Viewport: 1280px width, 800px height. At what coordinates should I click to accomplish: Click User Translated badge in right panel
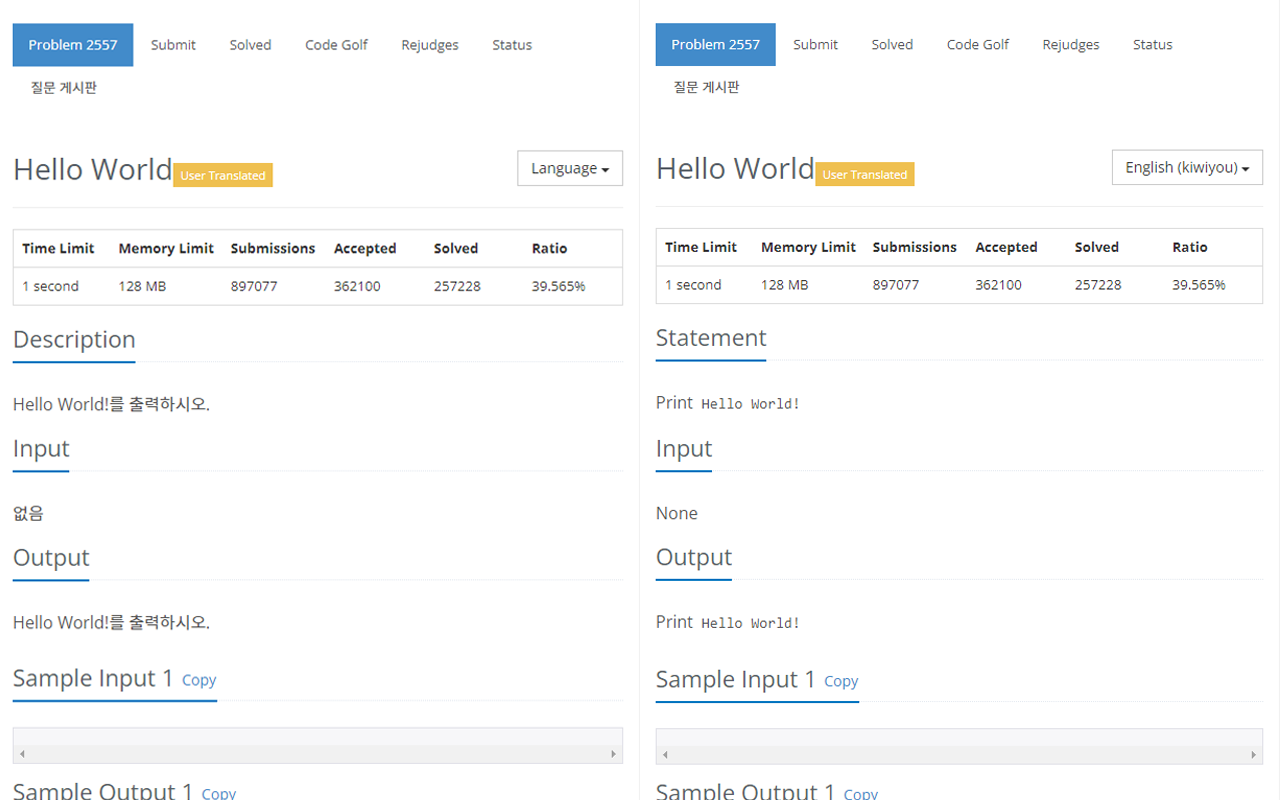(x=864, y=175)
